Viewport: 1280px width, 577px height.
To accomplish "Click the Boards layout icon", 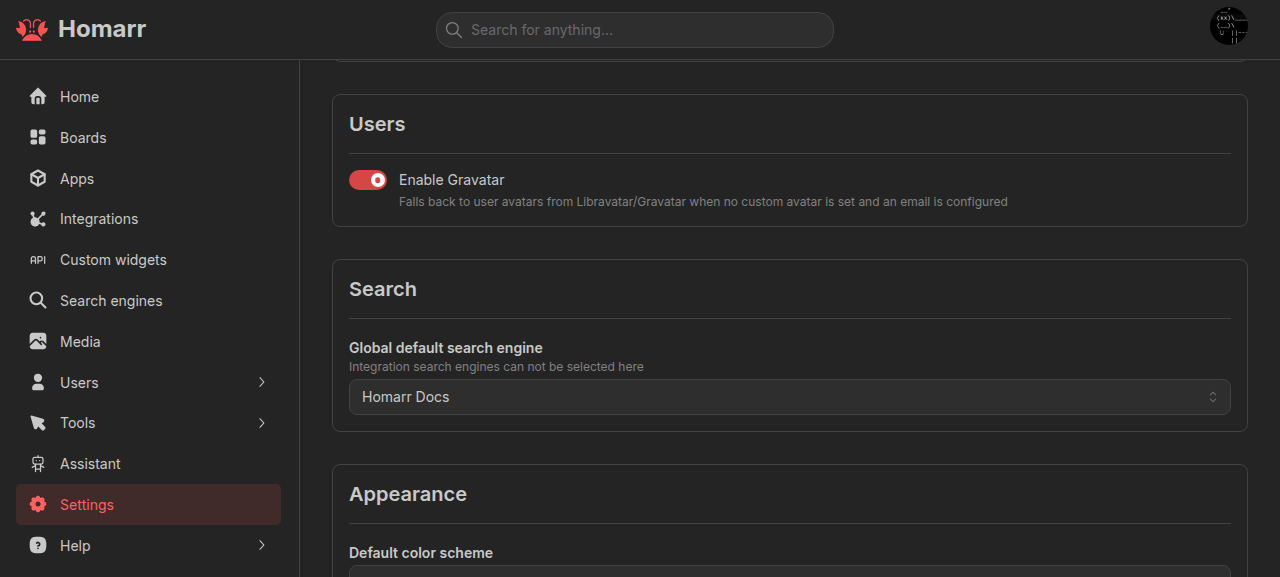I will point(38,138).
